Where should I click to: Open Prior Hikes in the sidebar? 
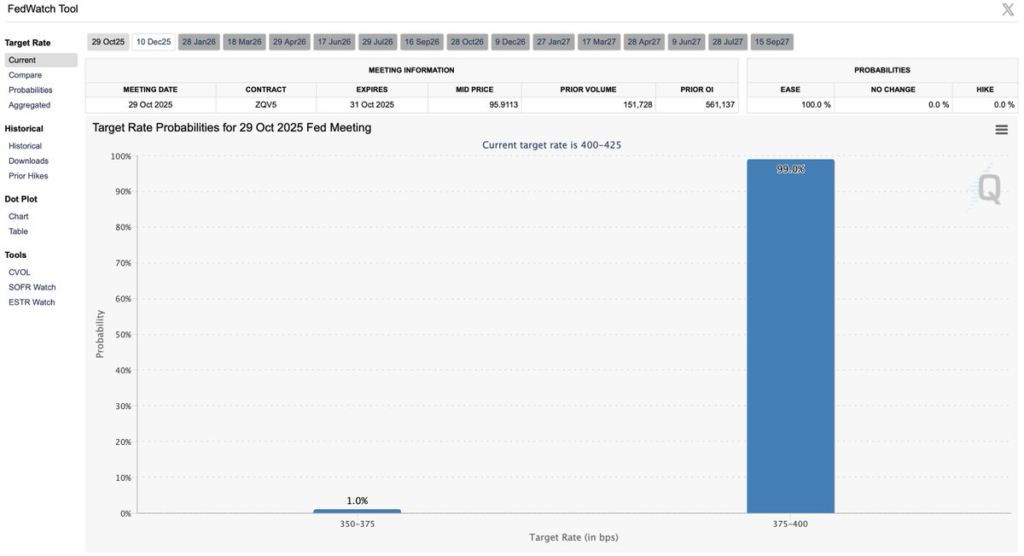pos(28,176)
